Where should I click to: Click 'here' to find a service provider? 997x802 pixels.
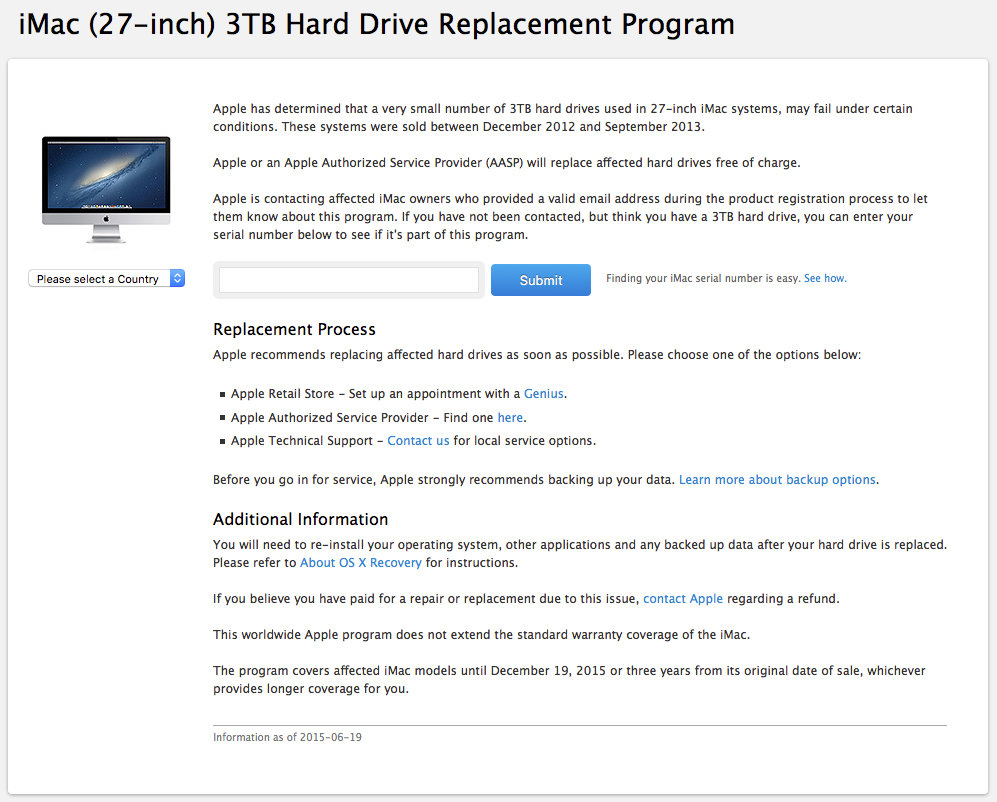510,418
